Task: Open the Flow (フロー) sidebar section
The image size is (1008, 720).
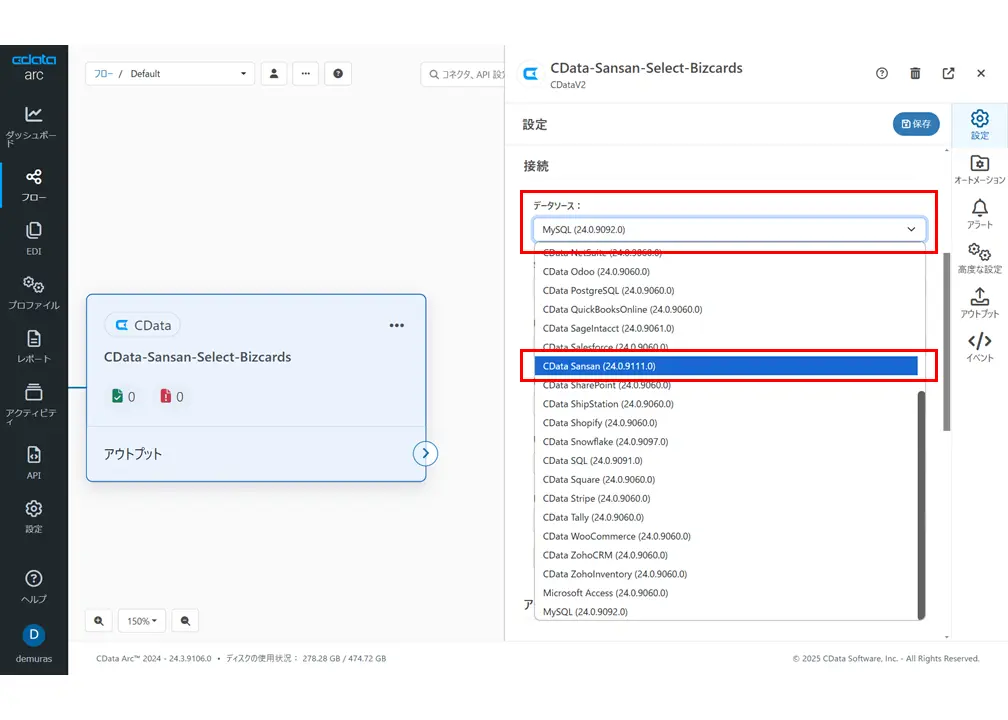Action: click(33, 185)
